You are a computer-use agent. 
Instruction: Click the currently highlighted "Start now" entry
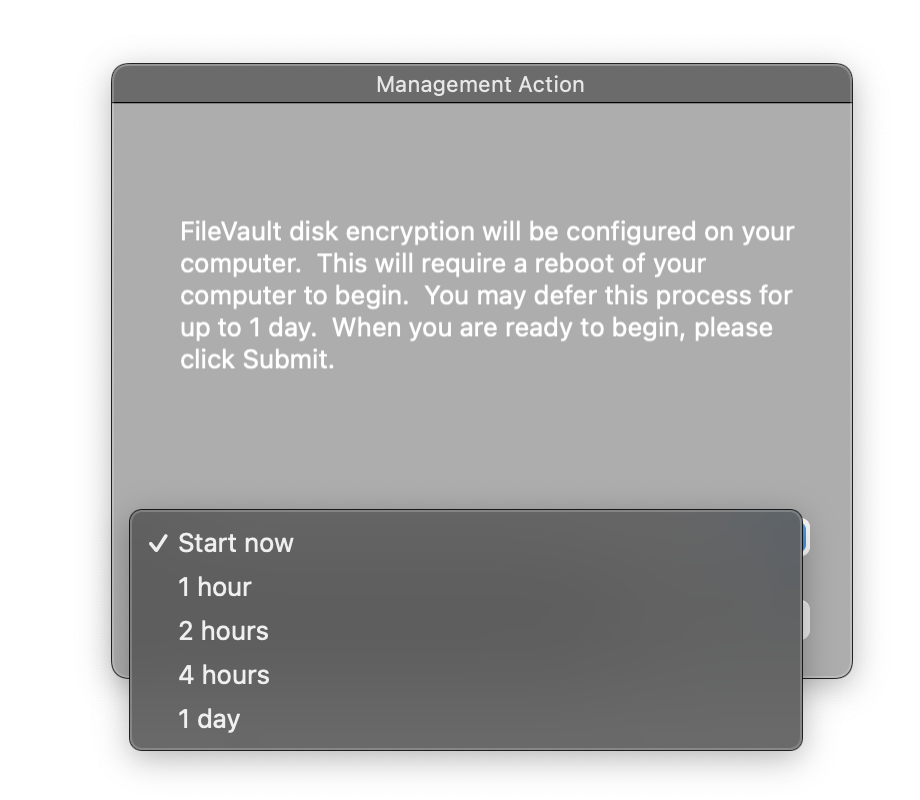pos(235,543)
